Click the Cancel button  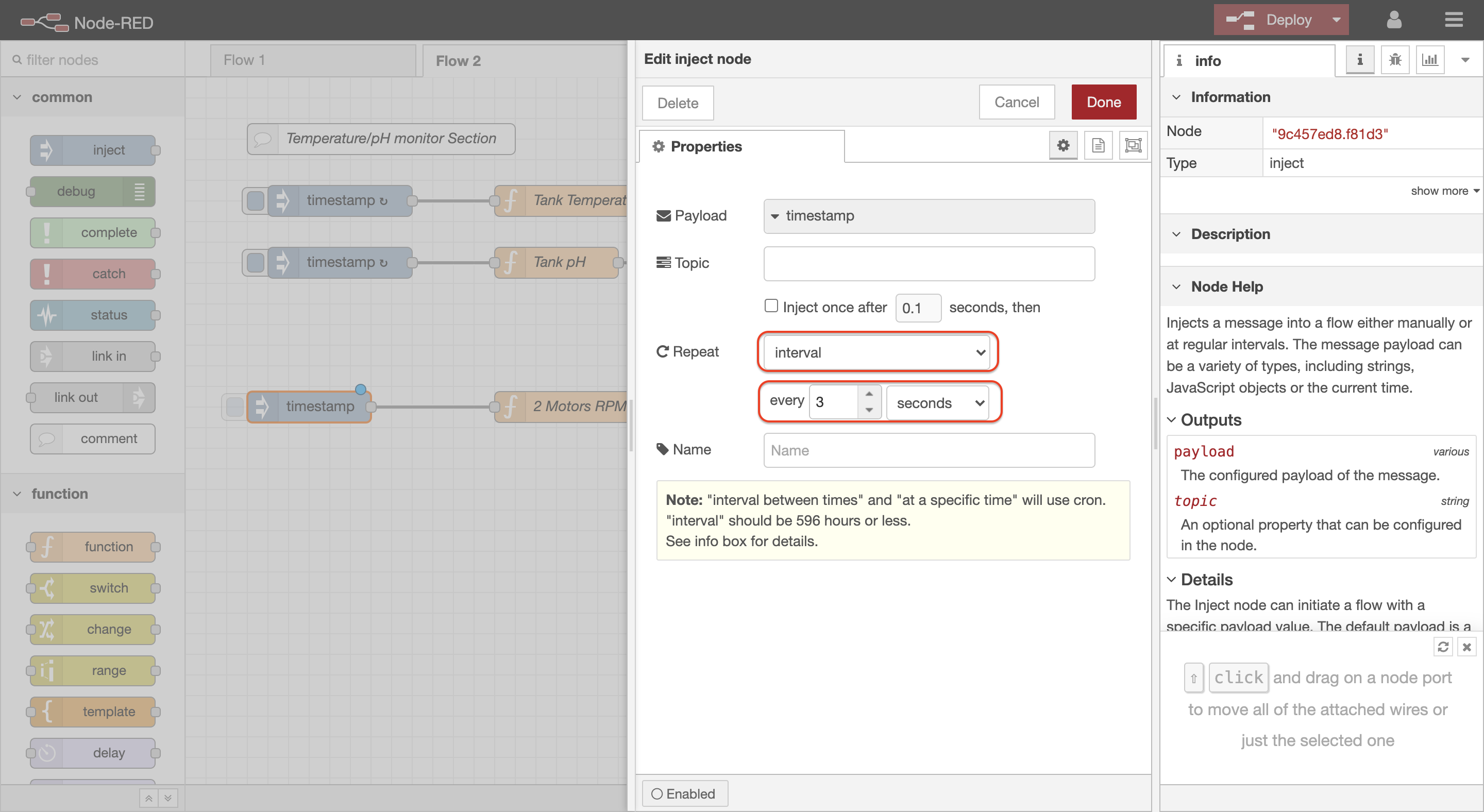point(1017,102)
